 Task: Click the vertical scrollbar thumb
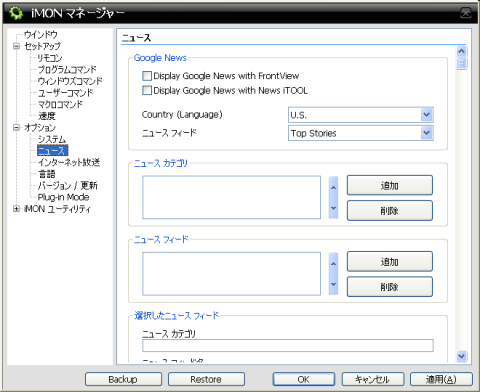(x=461, y=63)
